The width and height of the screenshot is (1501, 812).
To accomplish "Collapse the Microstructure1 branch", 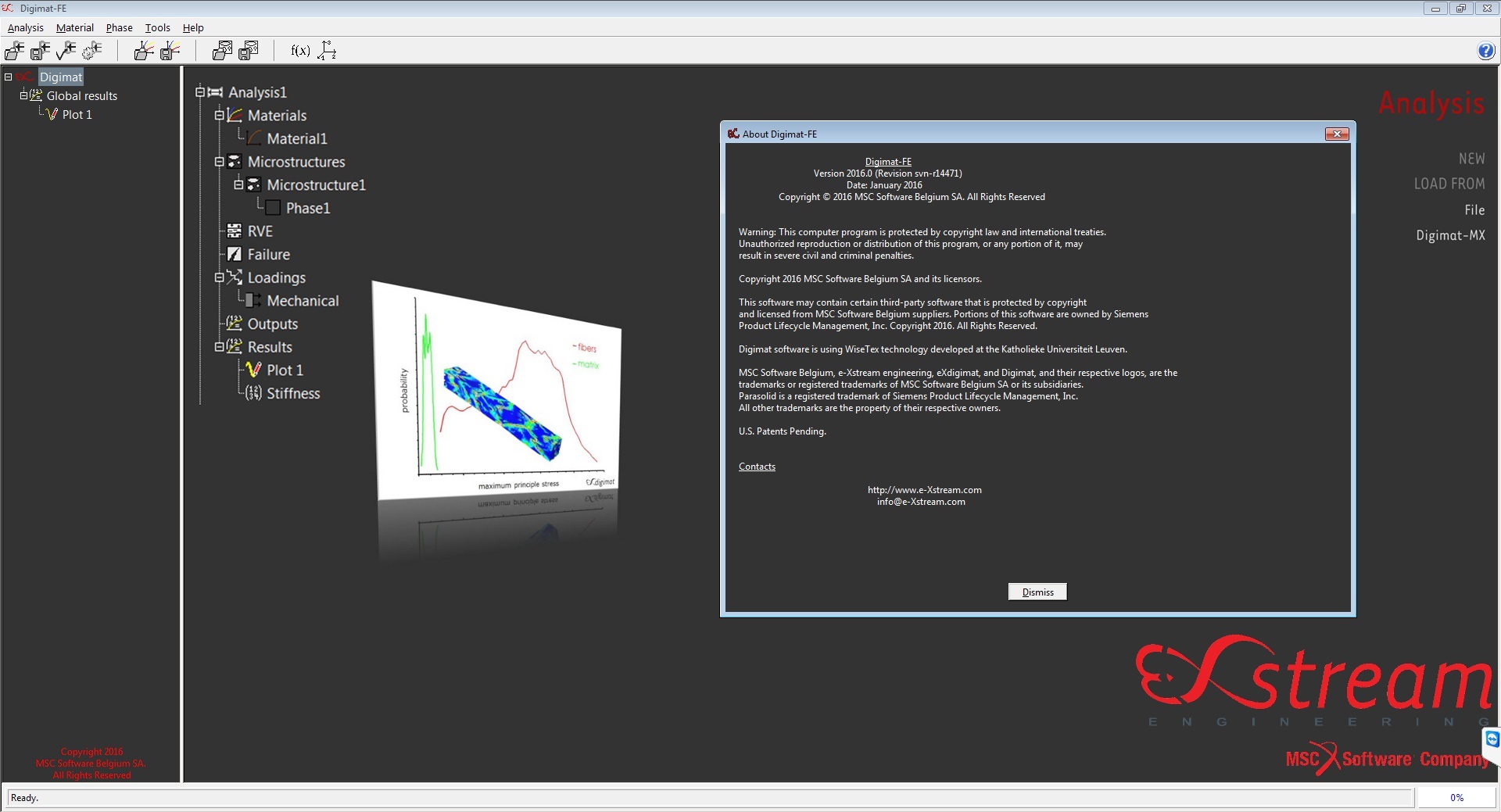I will coord(239,184).
